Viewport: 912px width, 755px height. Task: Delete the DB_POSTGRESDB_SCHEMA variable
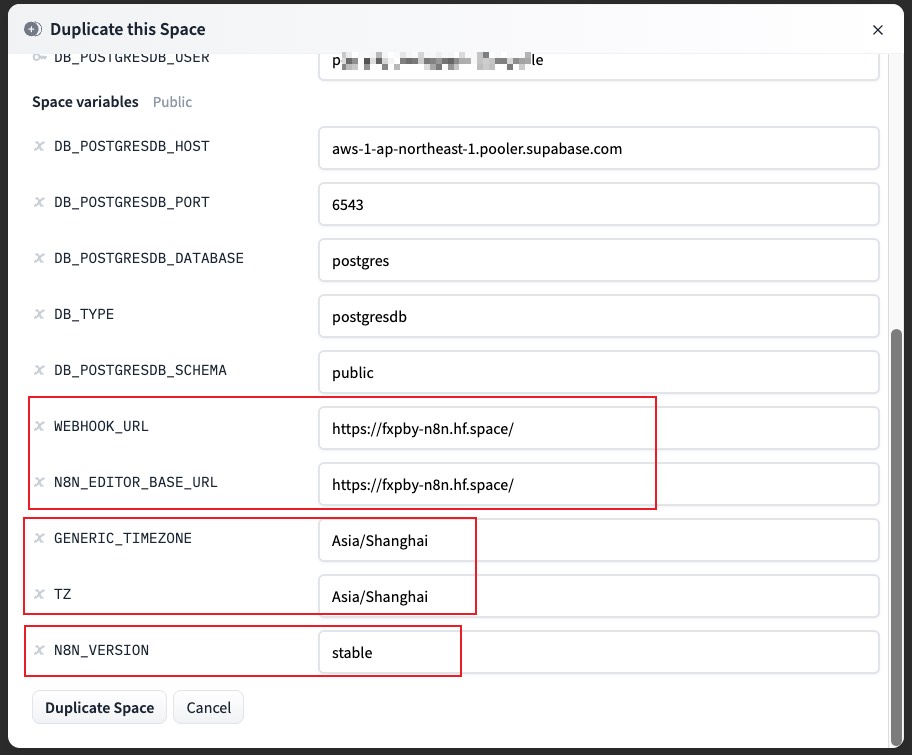(39, 370)
